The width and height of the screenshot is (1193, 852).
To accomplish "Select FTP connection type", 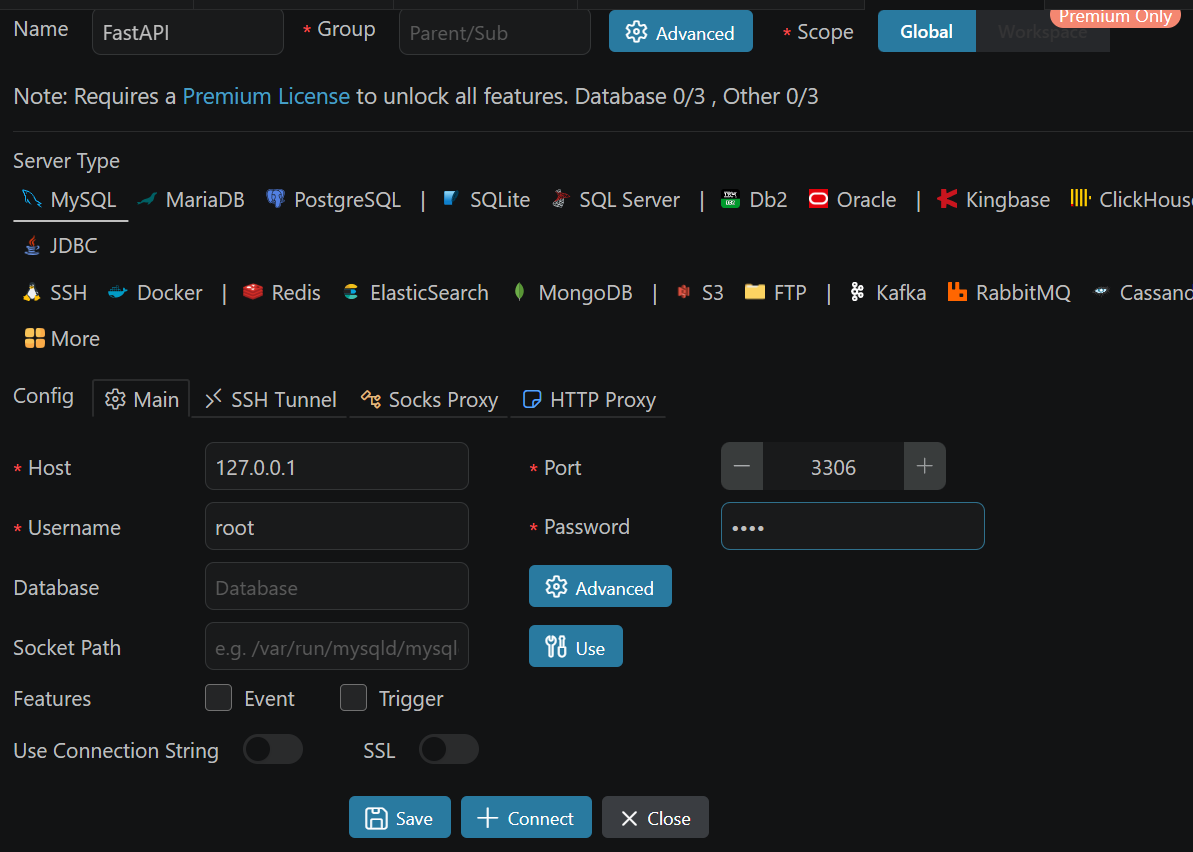I will point(775,293).
